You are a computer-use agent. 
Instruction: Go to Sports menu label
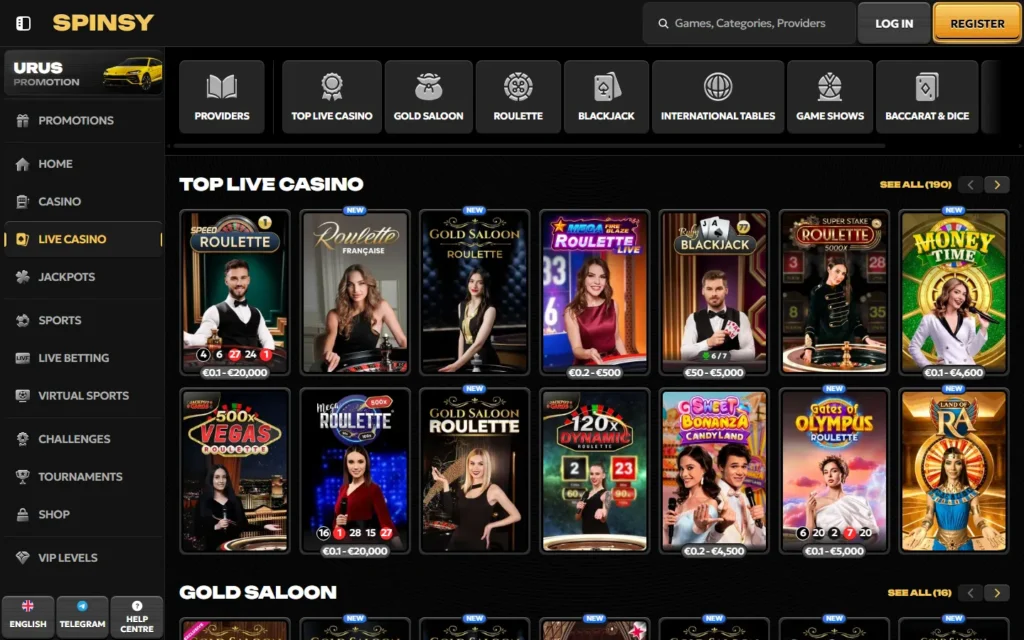[59, 321]
